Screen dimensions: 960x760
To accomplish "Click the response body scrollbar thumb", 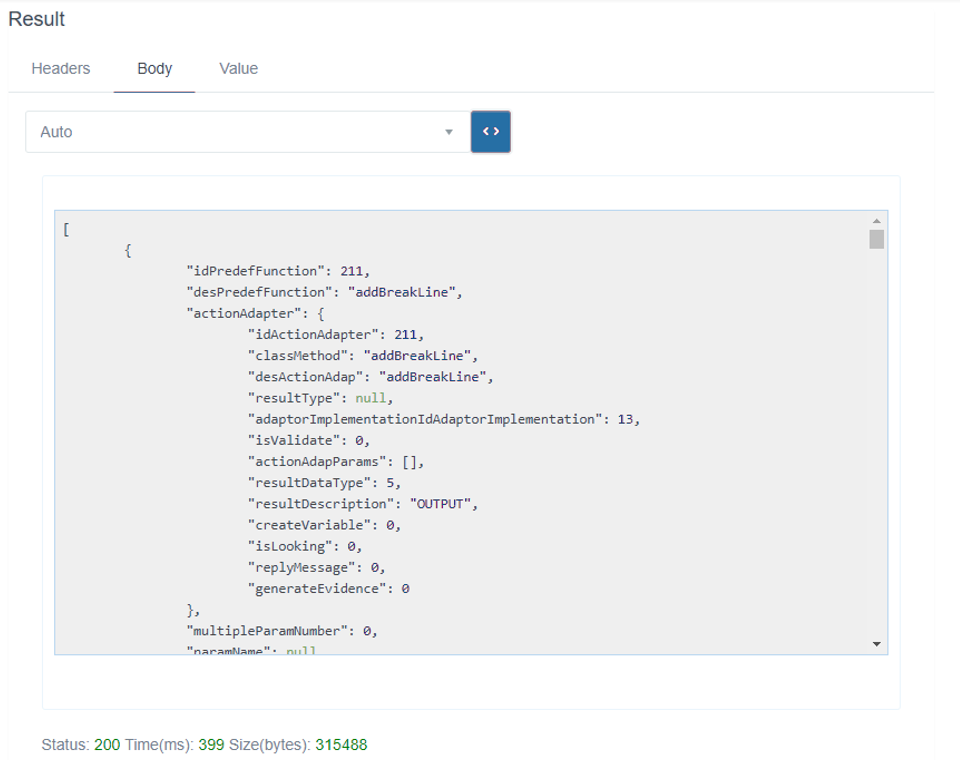I will coord(877,239).
